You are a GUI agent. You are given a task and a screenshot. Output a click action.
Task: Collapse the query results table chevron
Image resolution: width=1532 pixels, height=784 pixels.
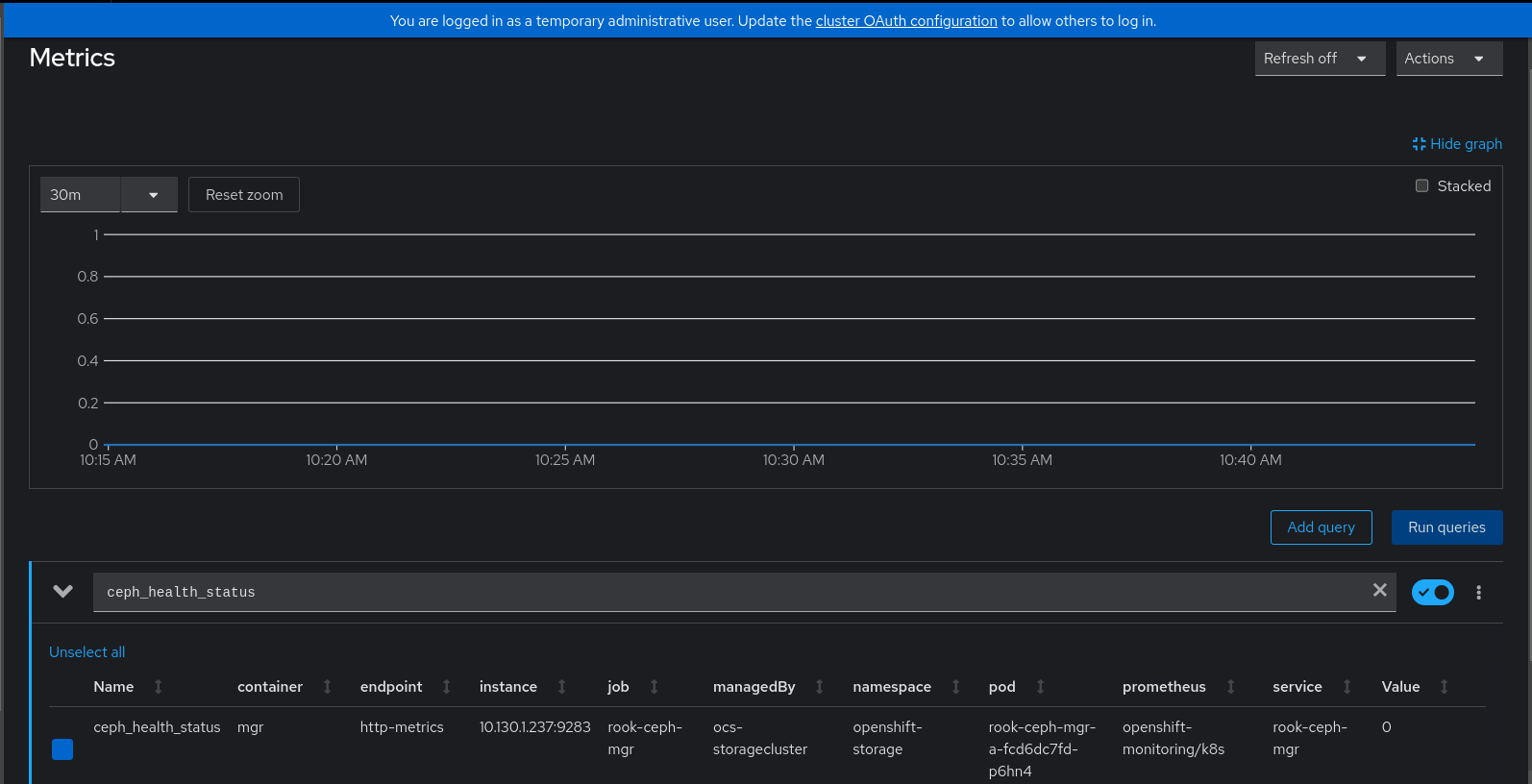(x=63, y=592)
